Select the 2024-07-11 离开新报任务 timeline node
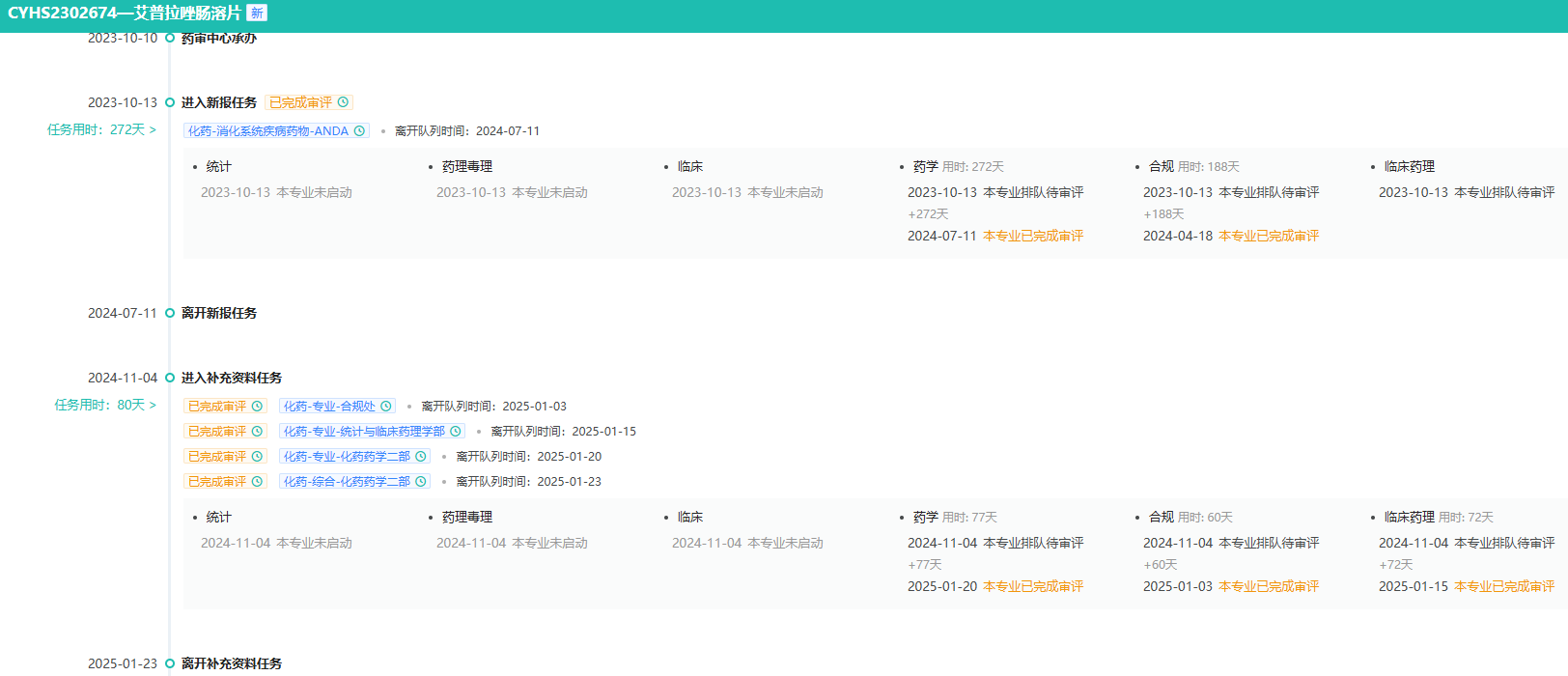 click(x=170, y=313)
